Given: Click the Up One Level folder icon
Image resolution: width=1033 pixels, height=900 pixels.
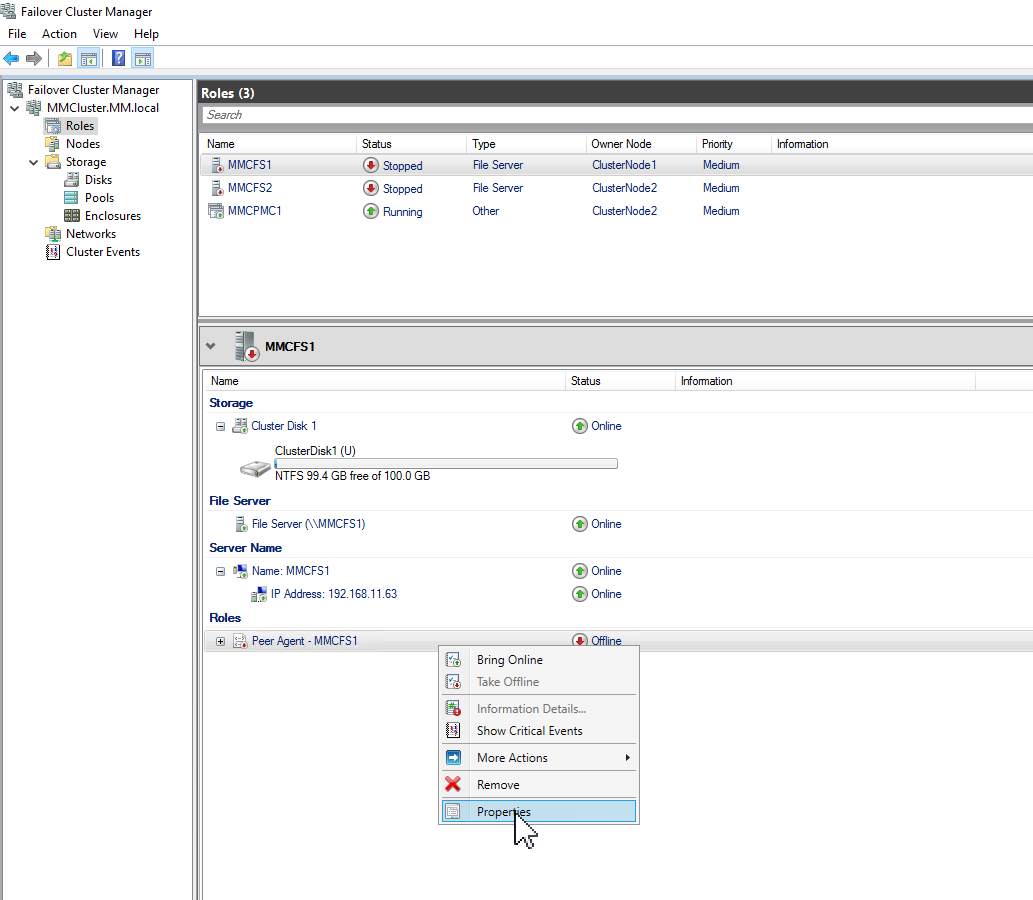Looking at the screenshot, I should click(x=65, y=58).
